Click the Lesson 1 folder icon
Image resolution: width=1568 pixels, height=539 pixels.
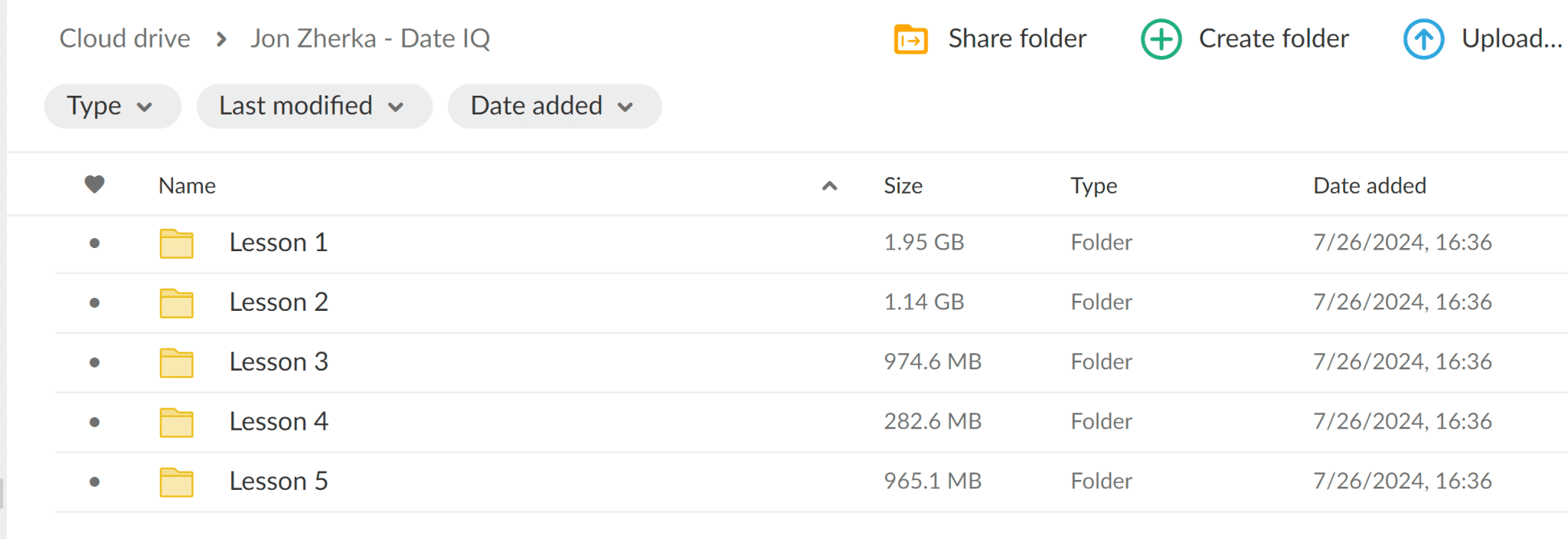[176, 243]
